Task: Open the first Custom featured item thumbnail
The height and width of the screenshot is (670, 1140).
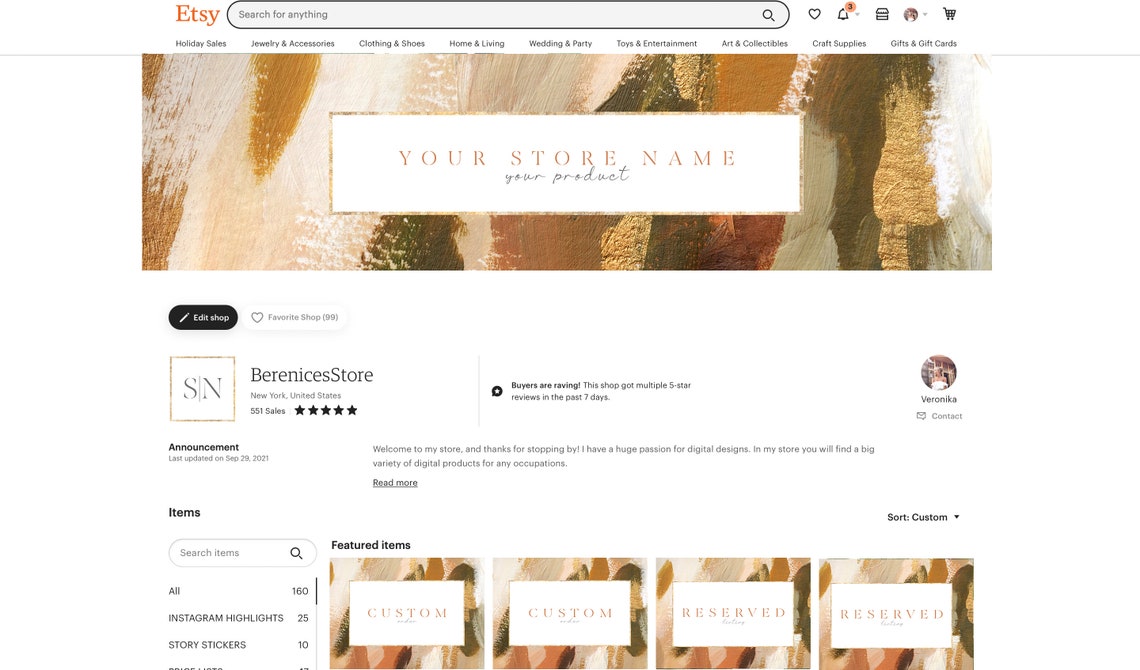Action: (407, 612)
